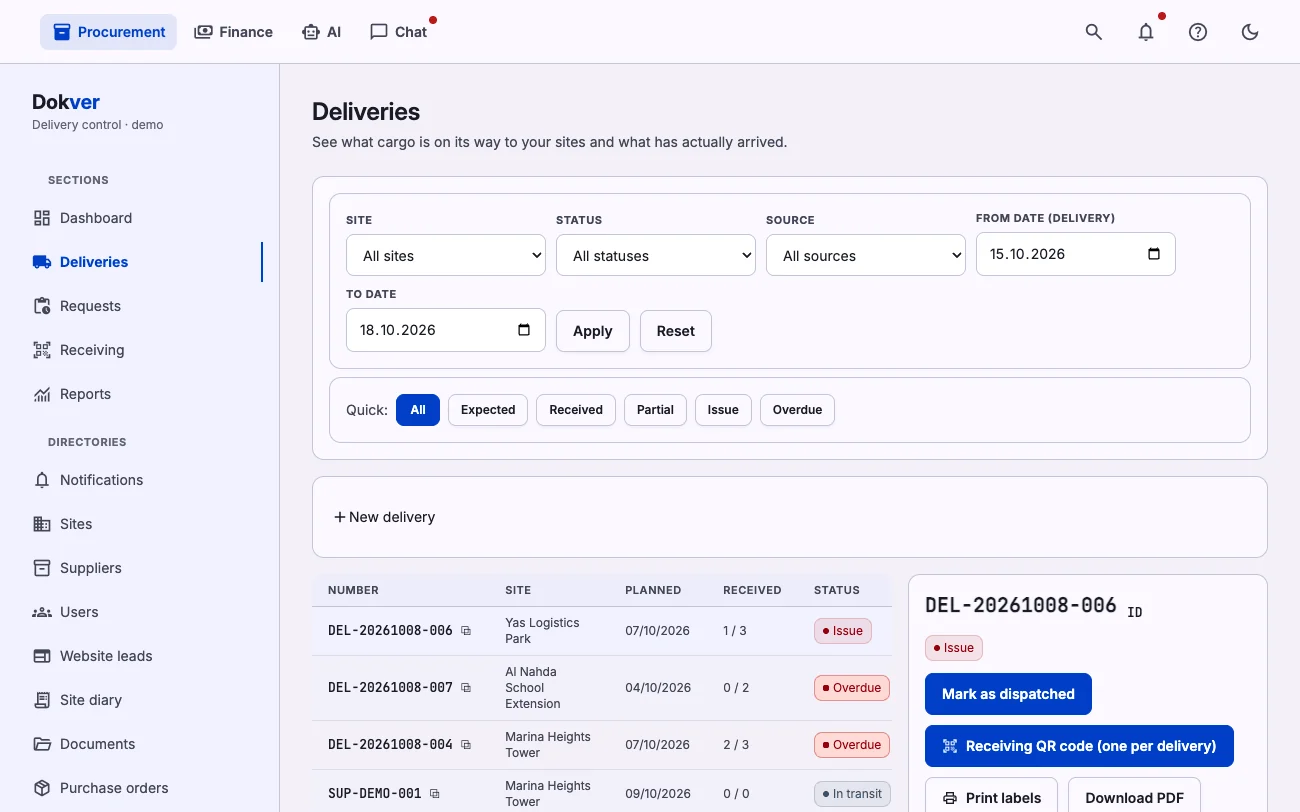The image size is (1300, 812).
Task: Copy delivery number DEL-20261008-006 in table row
Action: click(466, 631)
